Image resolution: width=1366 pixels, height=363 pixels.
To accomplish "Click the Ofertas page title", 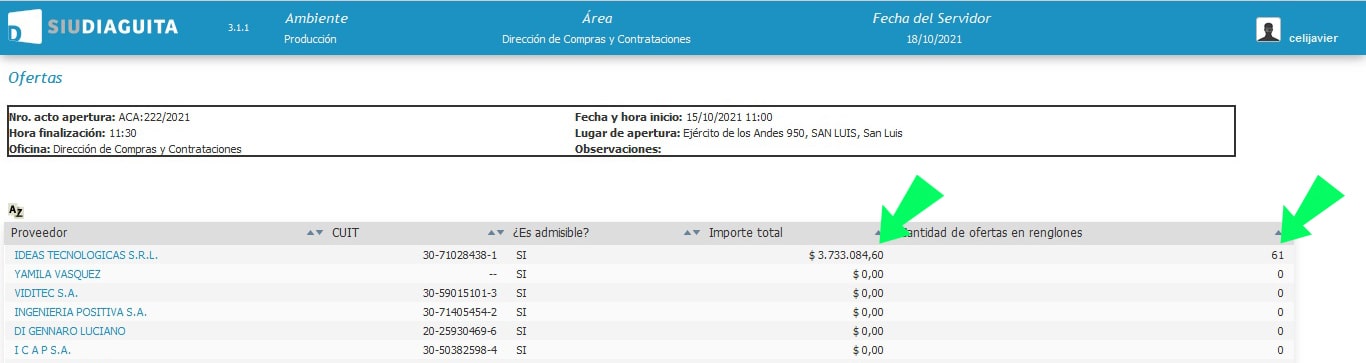I will [x=35, y=77].
